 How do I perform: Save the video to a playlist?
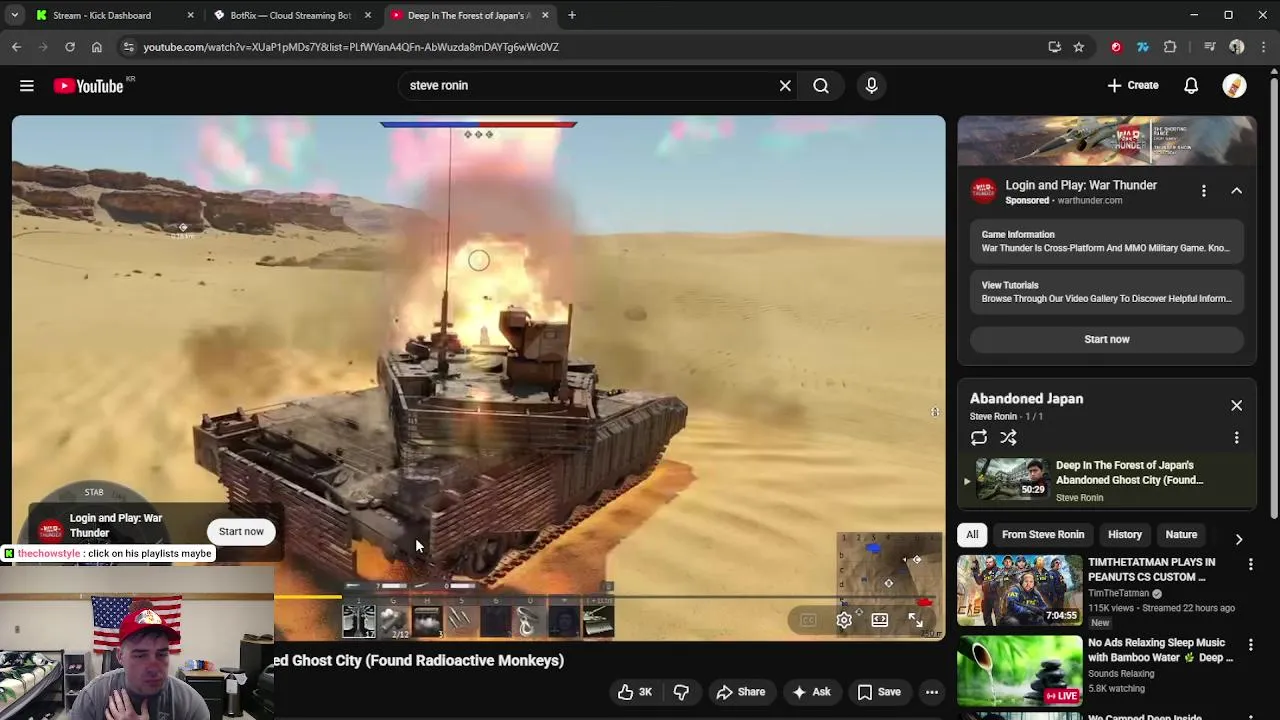point(879,692)
